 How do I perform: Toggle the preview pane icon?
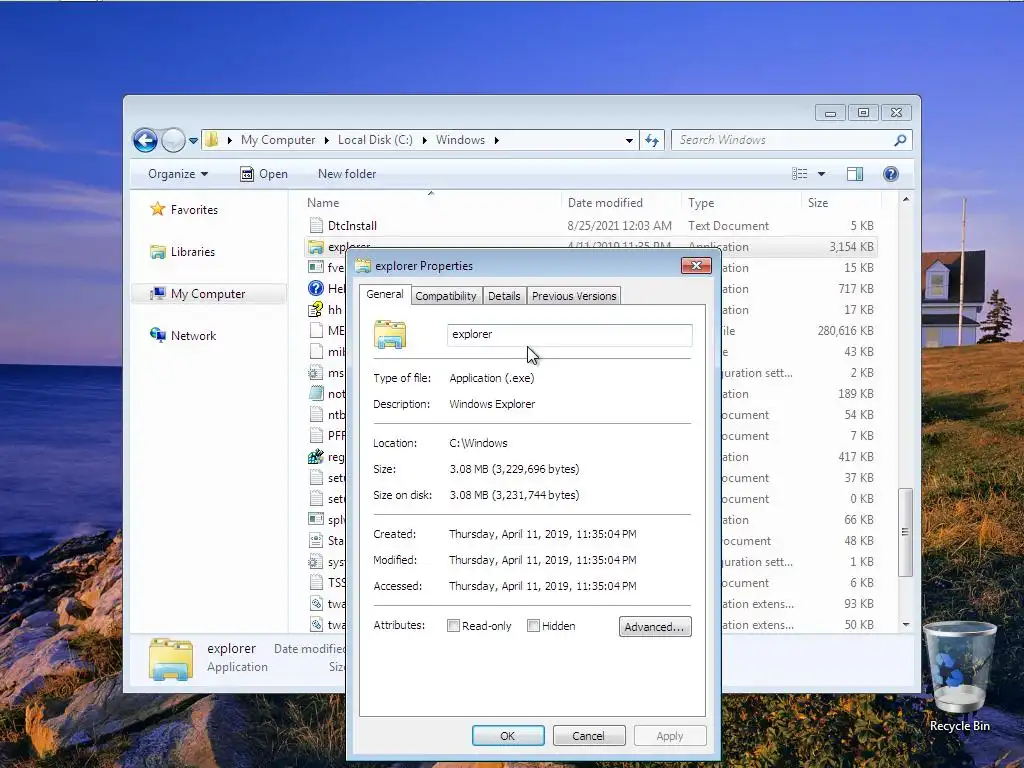click(x=855, y=174)
